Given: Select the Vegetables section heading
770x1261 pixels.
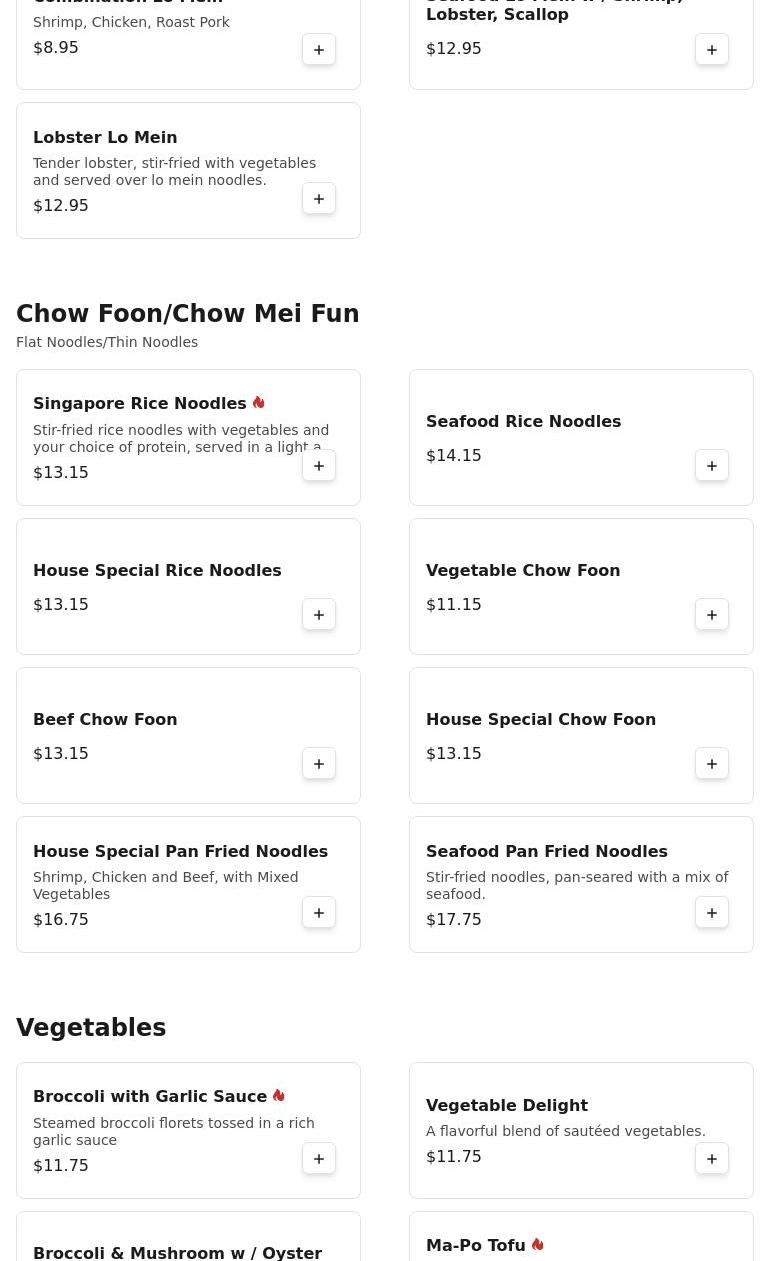Looking at the screenshot, I should (x=91, y=1028).
